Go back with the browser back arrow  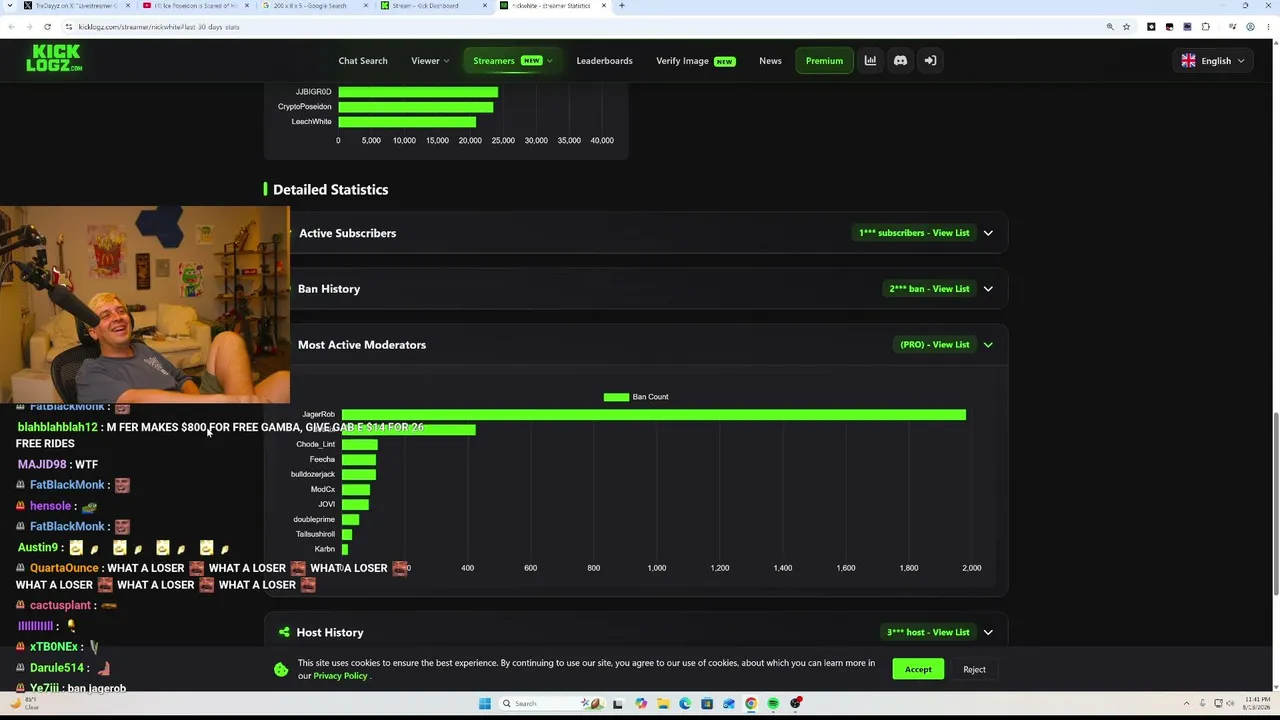tap(11, 27)
